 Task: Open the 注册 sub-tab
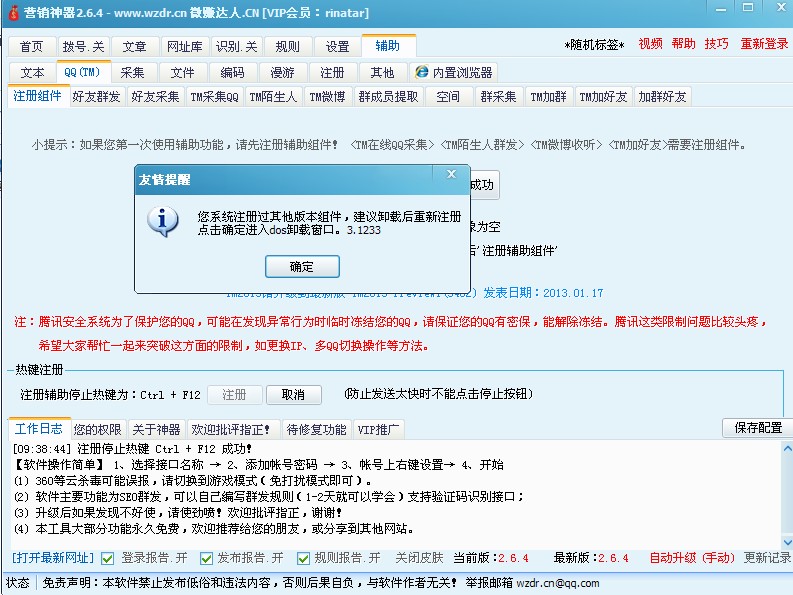[332, 72]
